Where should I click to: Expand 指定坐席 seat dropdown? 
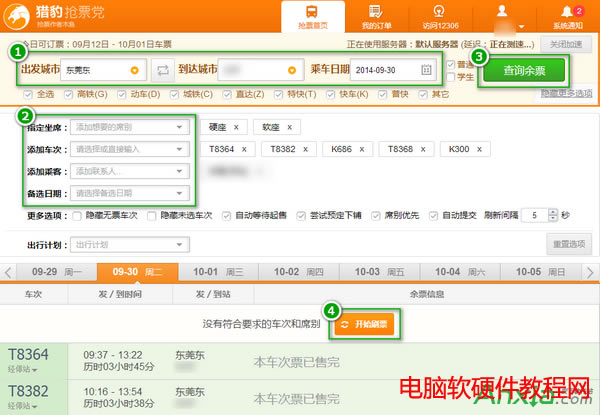coord(180,127)
